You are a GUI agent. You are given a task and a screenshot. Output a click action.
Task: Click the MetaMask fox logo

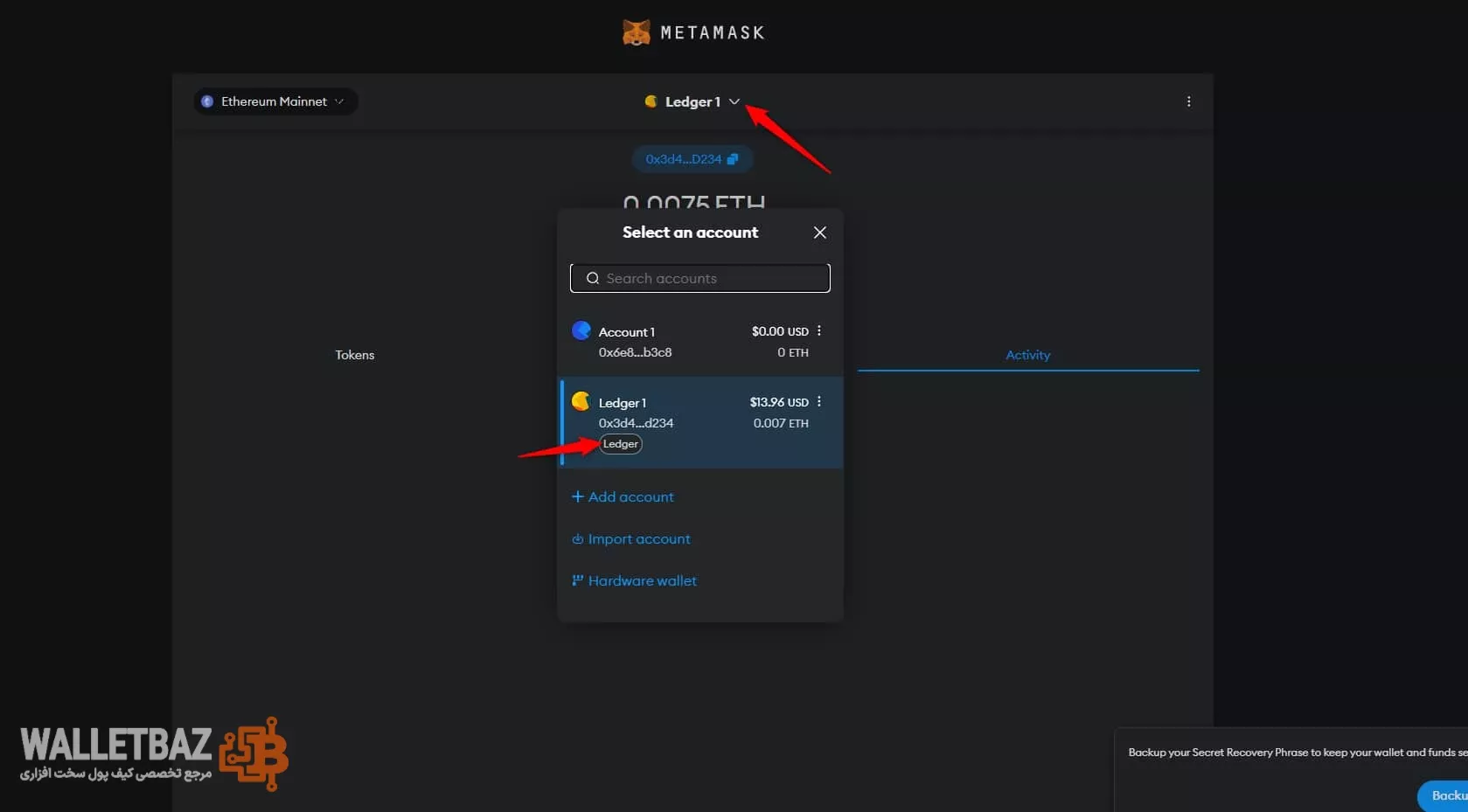636,32
